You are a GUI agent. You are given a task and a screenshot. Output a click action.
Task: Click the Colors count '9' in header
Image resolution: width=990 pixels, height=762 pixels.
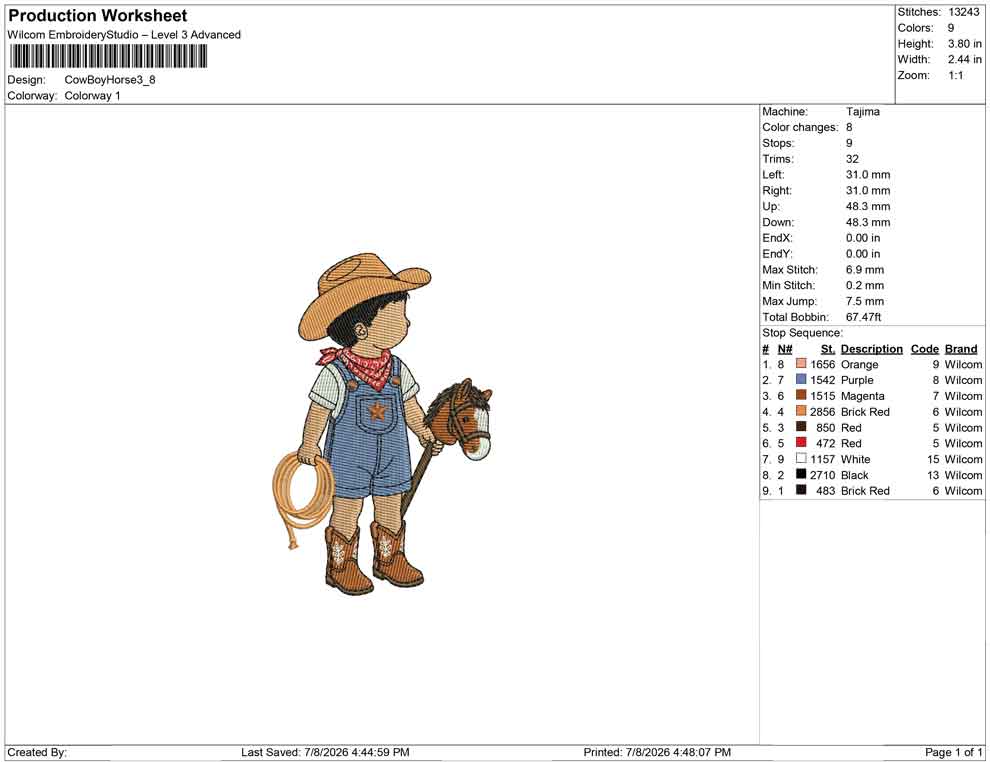[951, 28]
